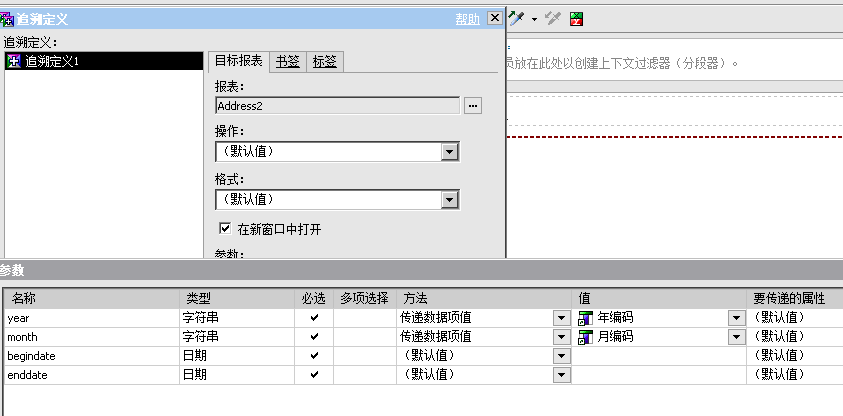Click the 值 column header
The height and width of the screenshot is (416, 843).
click(x=659, y=298)
